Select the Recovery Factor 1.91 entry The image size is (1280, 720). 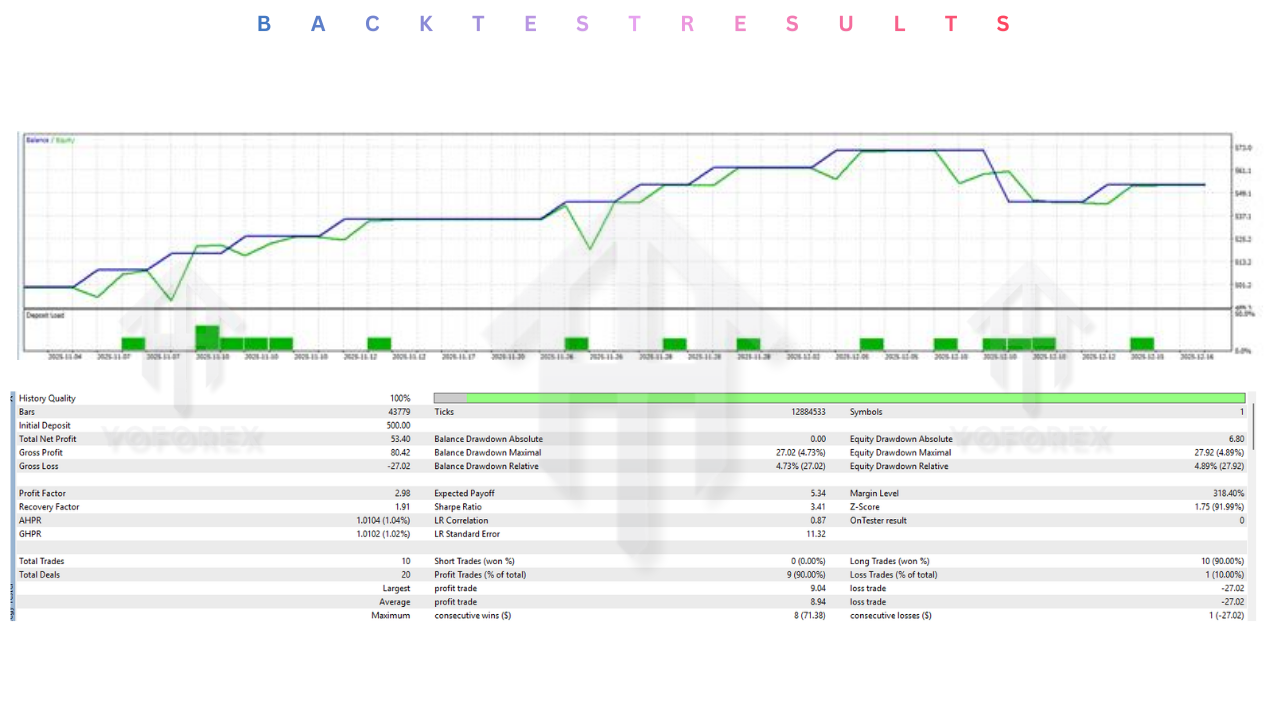click(400, 506)
